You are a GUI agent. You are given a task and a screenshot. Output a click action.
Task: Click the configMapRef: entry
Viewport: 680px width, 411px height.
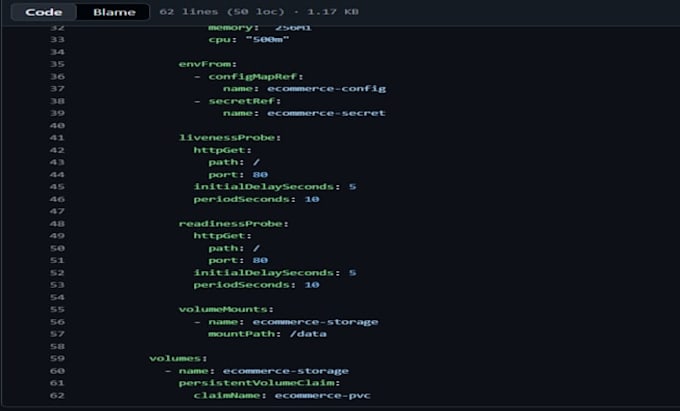(256, 76)
